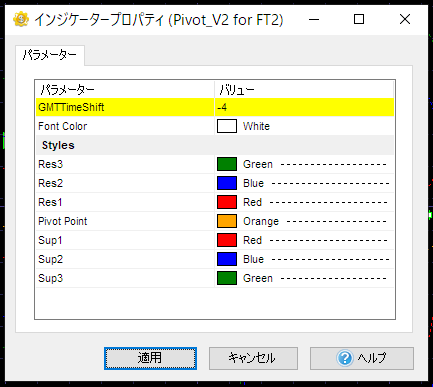Select the Res1 row label

[50, 202]
